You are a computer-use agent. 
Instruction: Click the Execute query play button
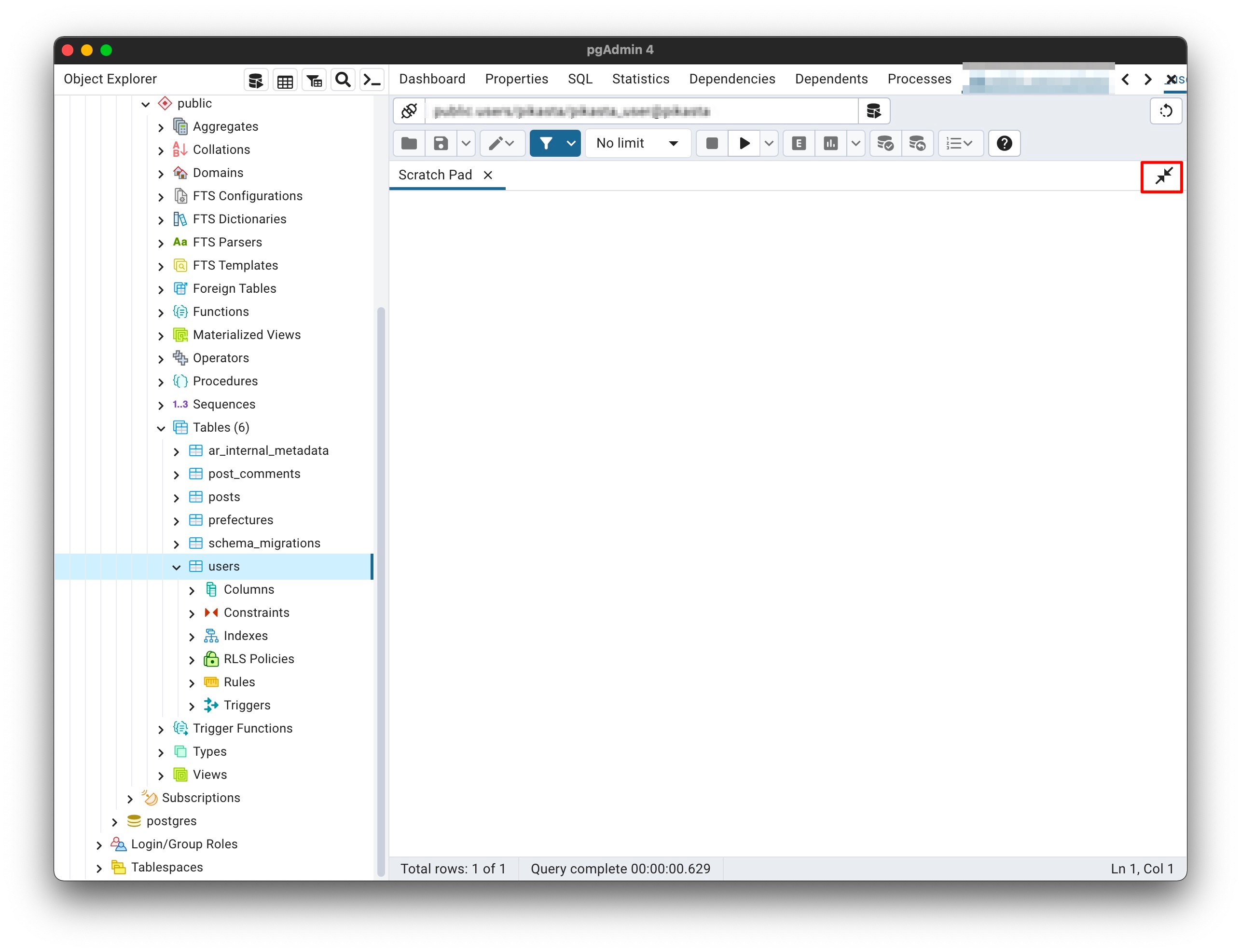pyautogui.click(x=744, y=143)
